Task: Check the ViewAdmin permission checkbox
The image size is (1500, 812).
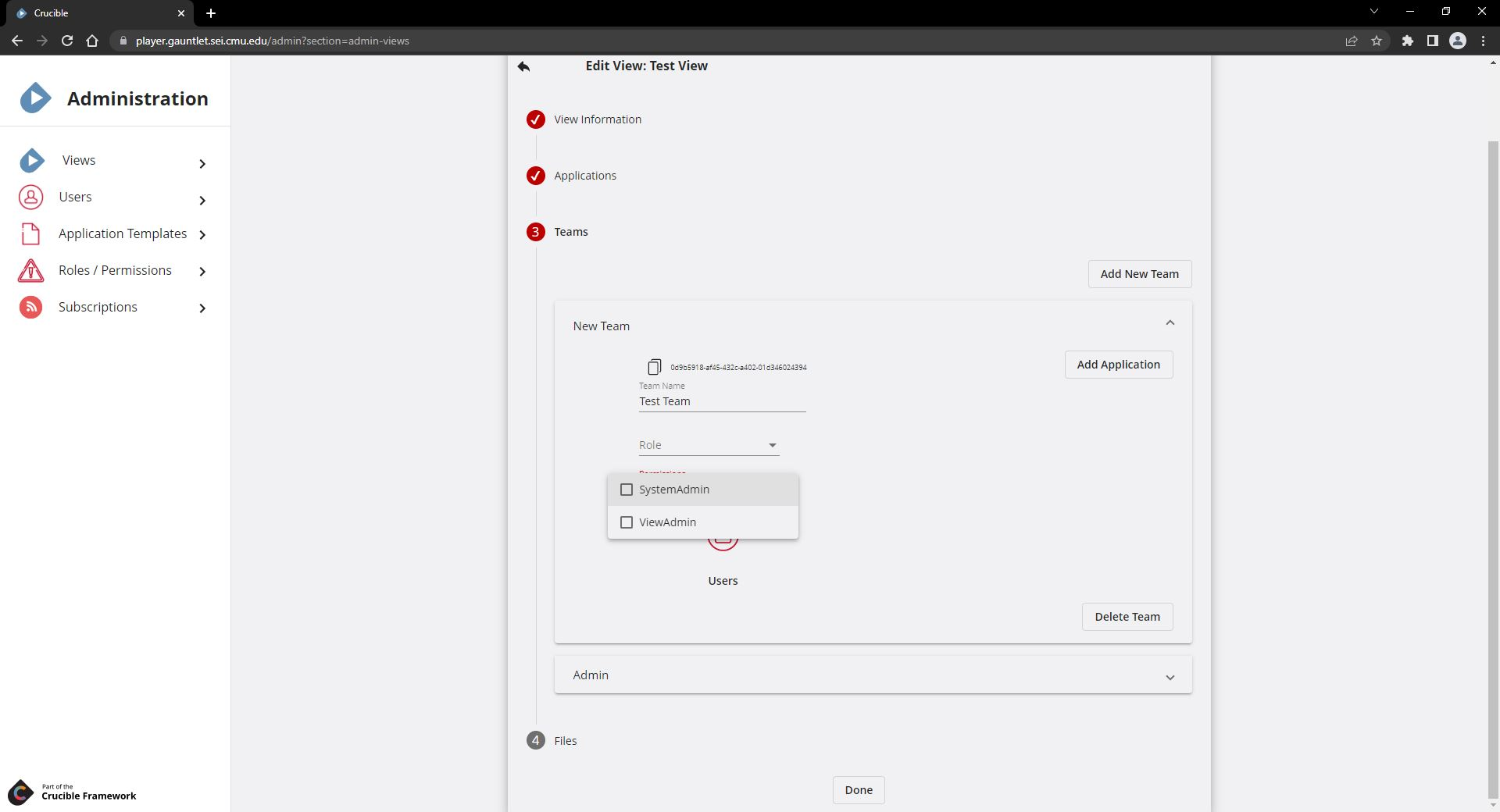Action: click(627, 522)
